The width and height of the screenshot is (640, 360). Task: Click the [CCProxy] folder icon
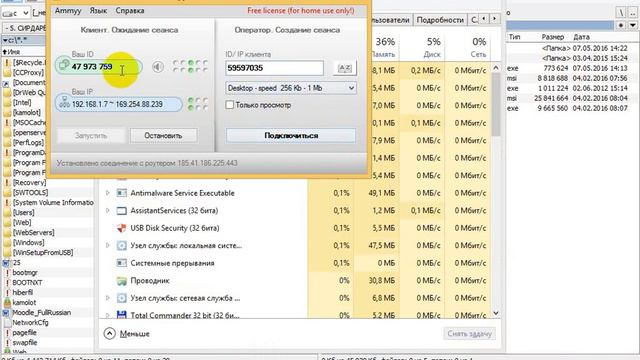click(x=7, y=73)
